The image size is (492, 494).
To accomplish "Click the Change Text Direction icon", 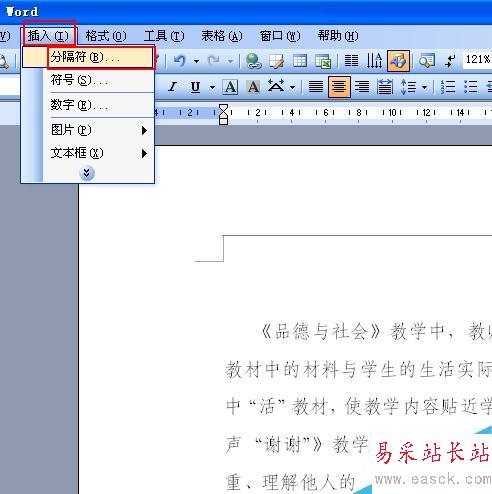I will (x=374, y=61).
